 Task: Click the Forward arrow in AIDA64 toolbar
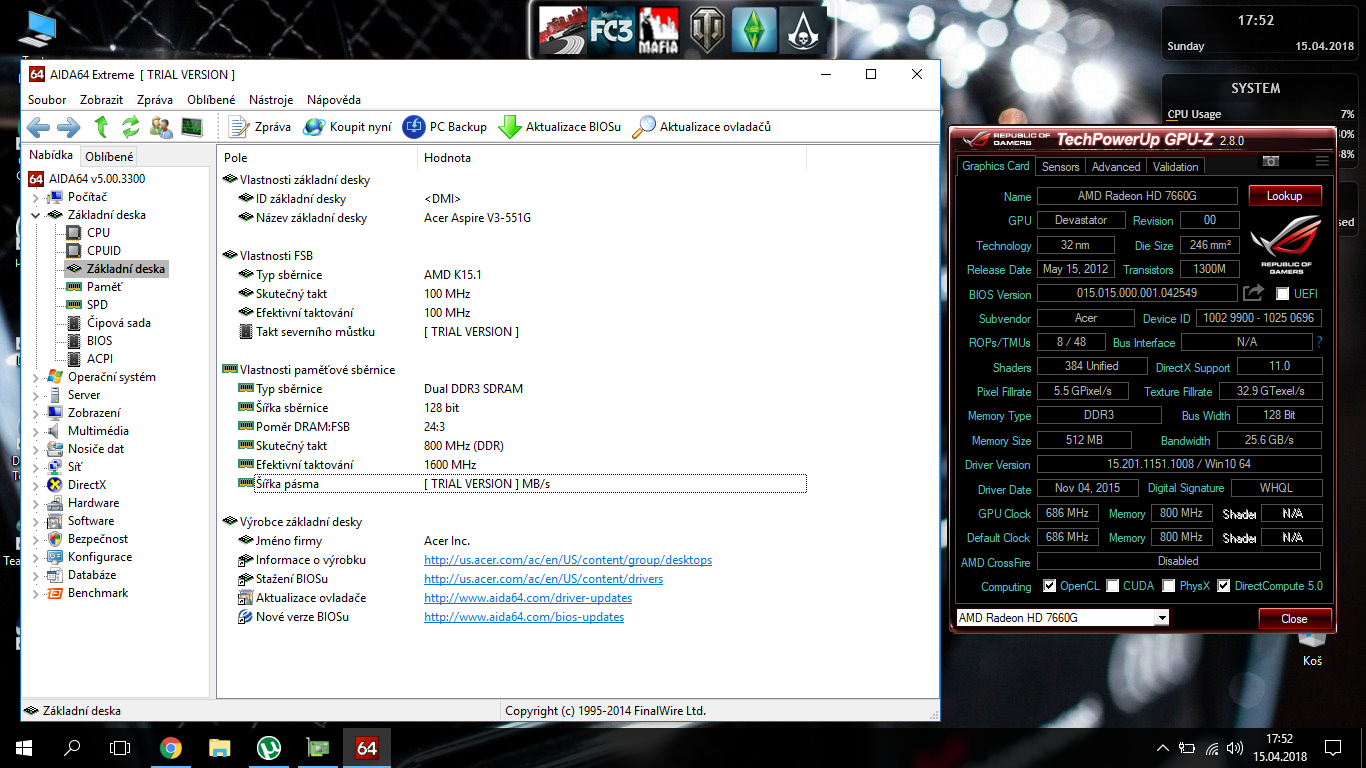[x=69, y=127]
